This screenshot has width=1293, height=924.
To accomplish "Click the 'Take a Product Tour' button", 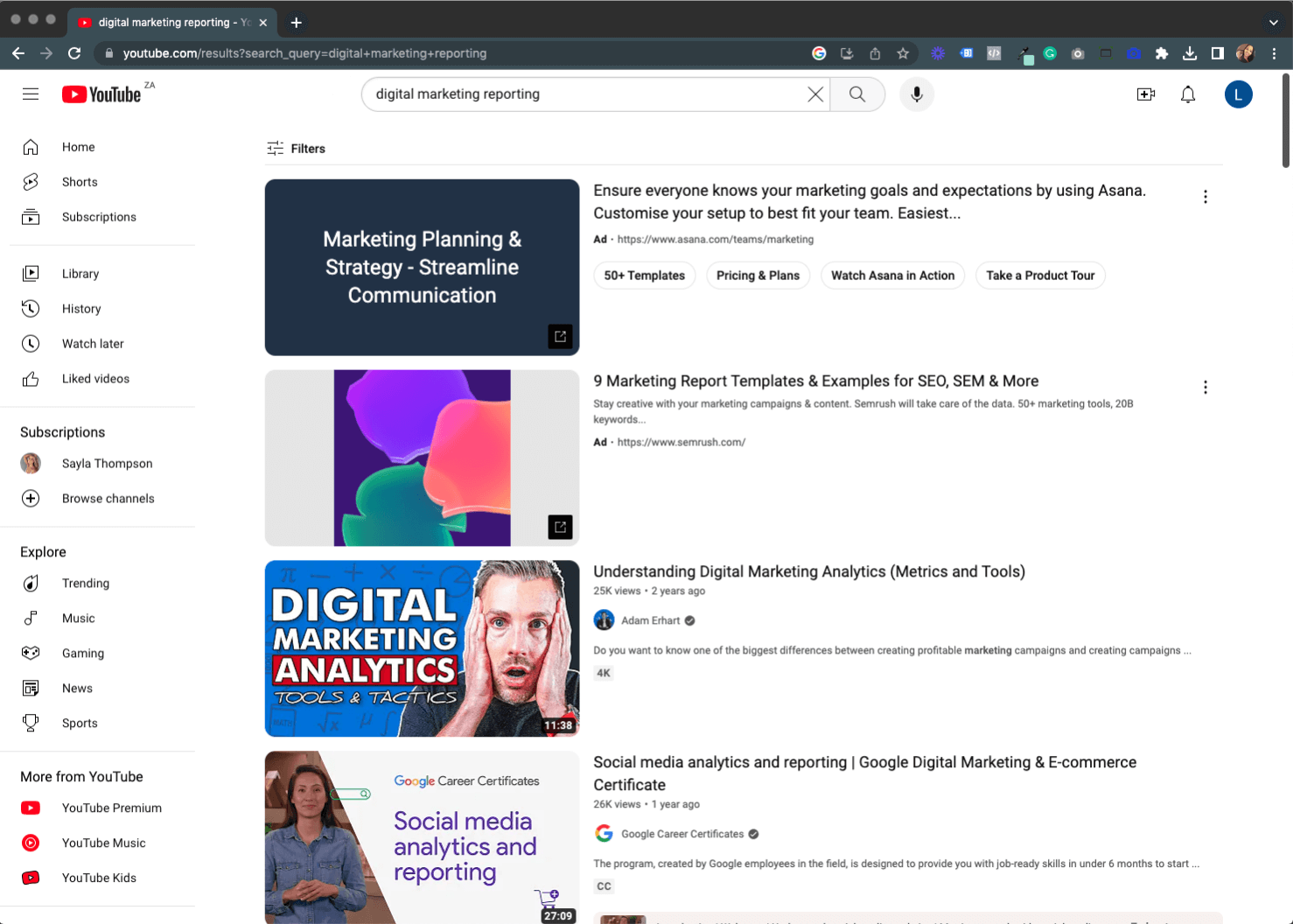I will [1040, 275].
